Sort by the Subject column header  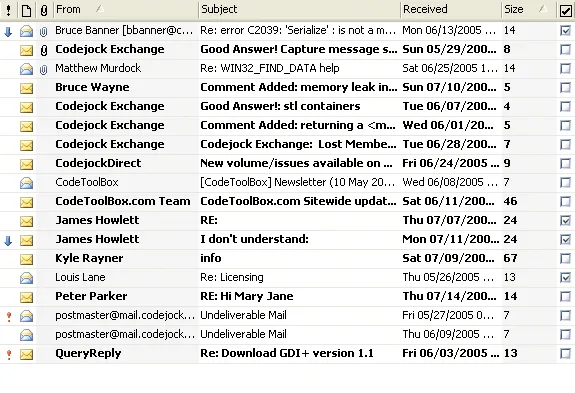[299, 9]
